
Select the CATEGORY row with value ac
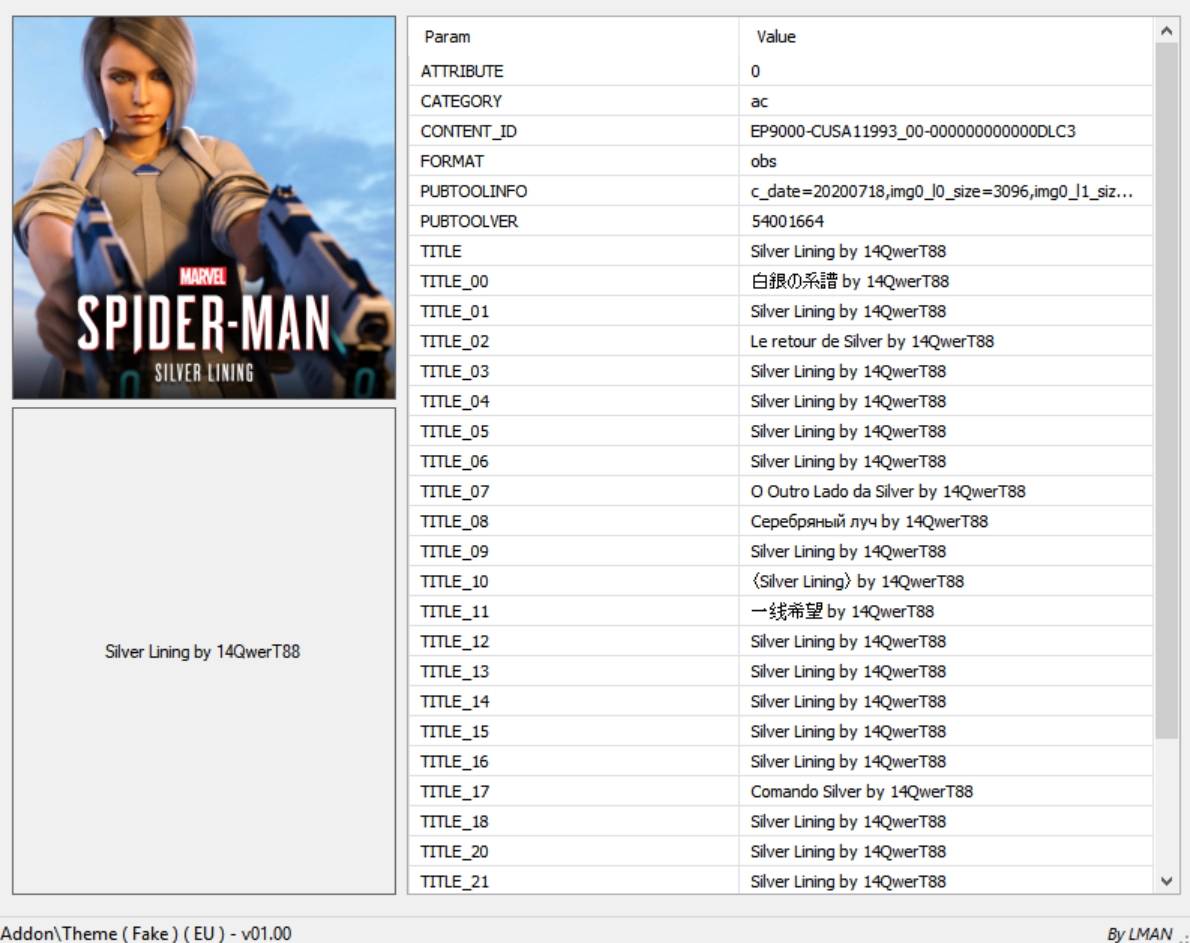461,101
